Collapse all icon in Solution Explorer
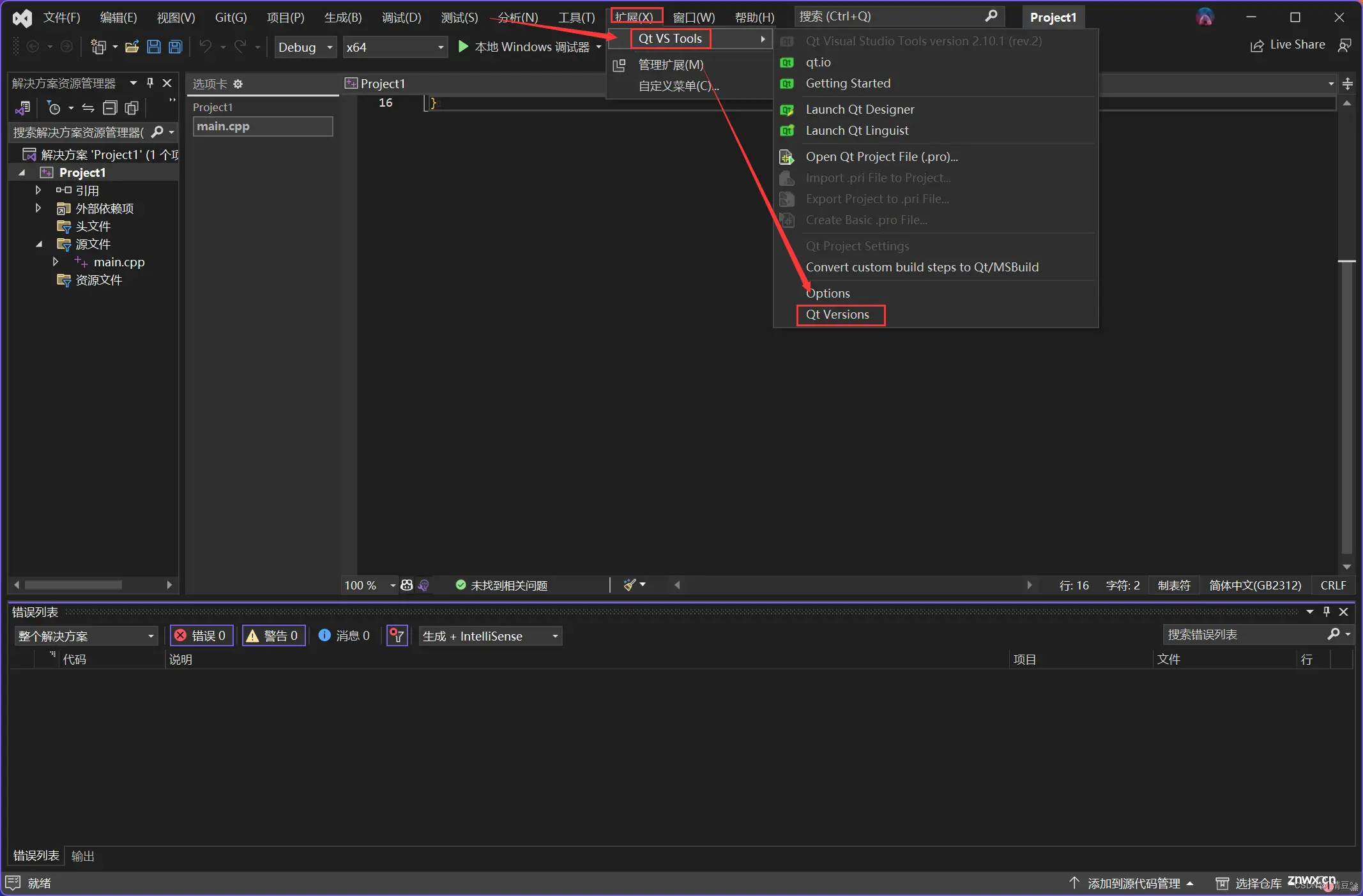1363x896 pixels. (x=110, y=108)
